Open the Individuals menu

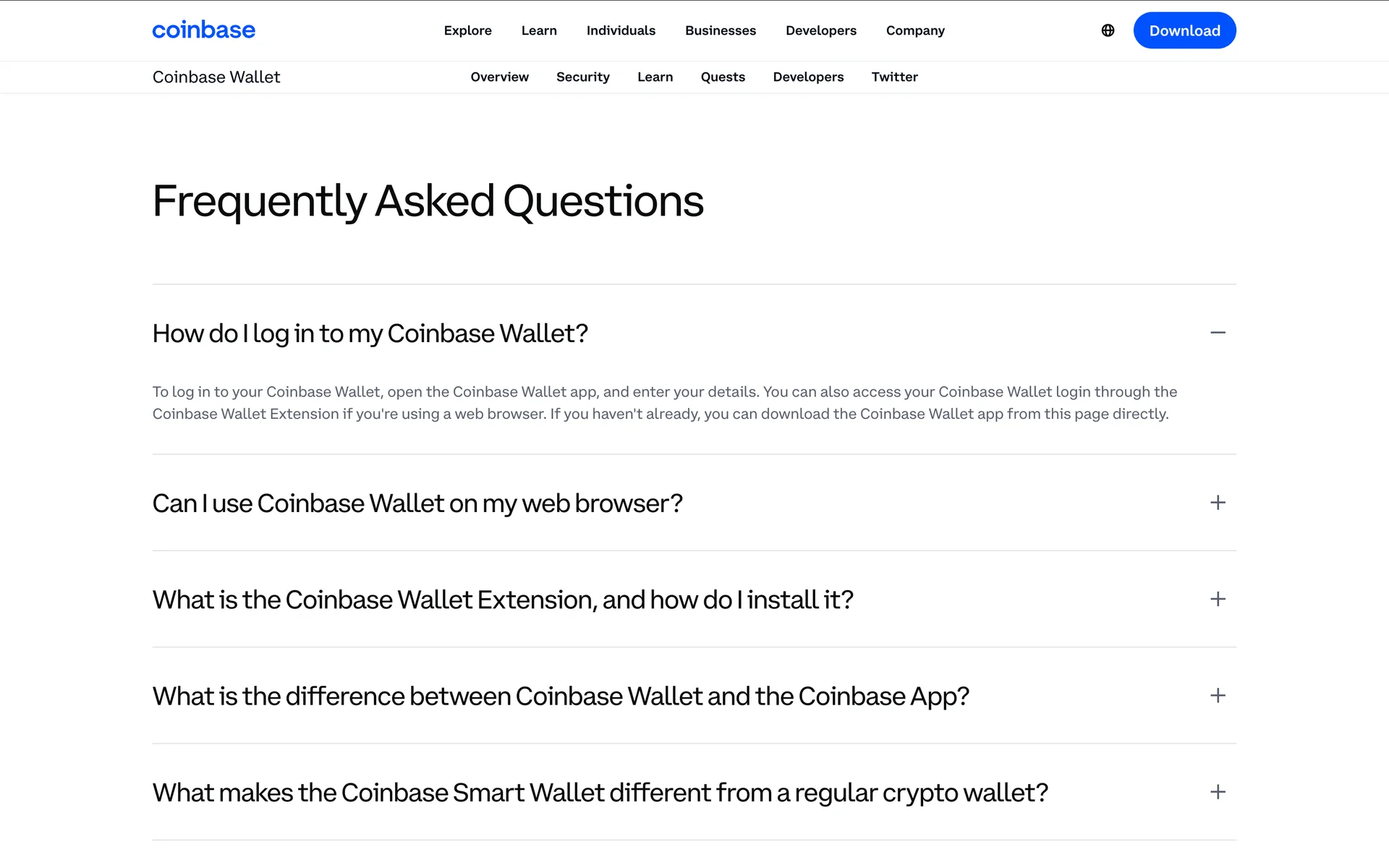click(x=621, y=30)
